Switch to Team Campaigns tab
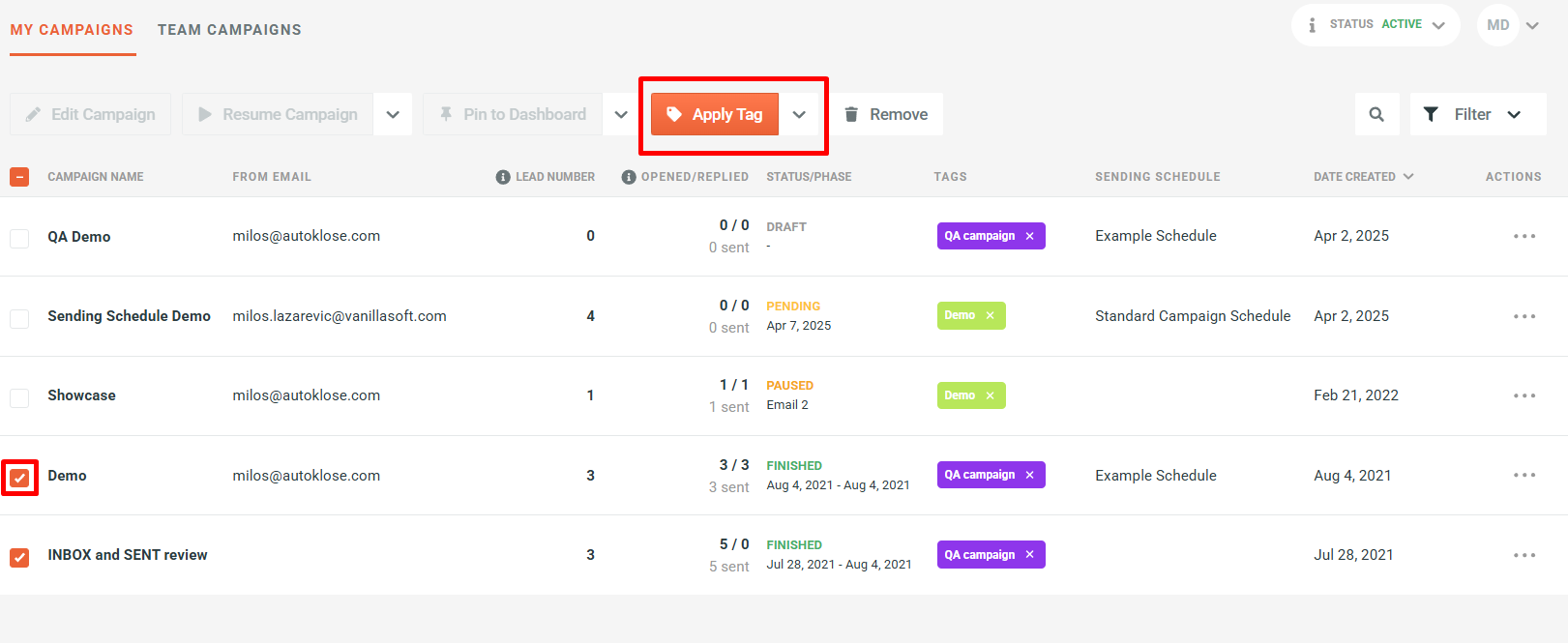The width and height of the screenshot is (1568, 643). (x=229, y=30)
